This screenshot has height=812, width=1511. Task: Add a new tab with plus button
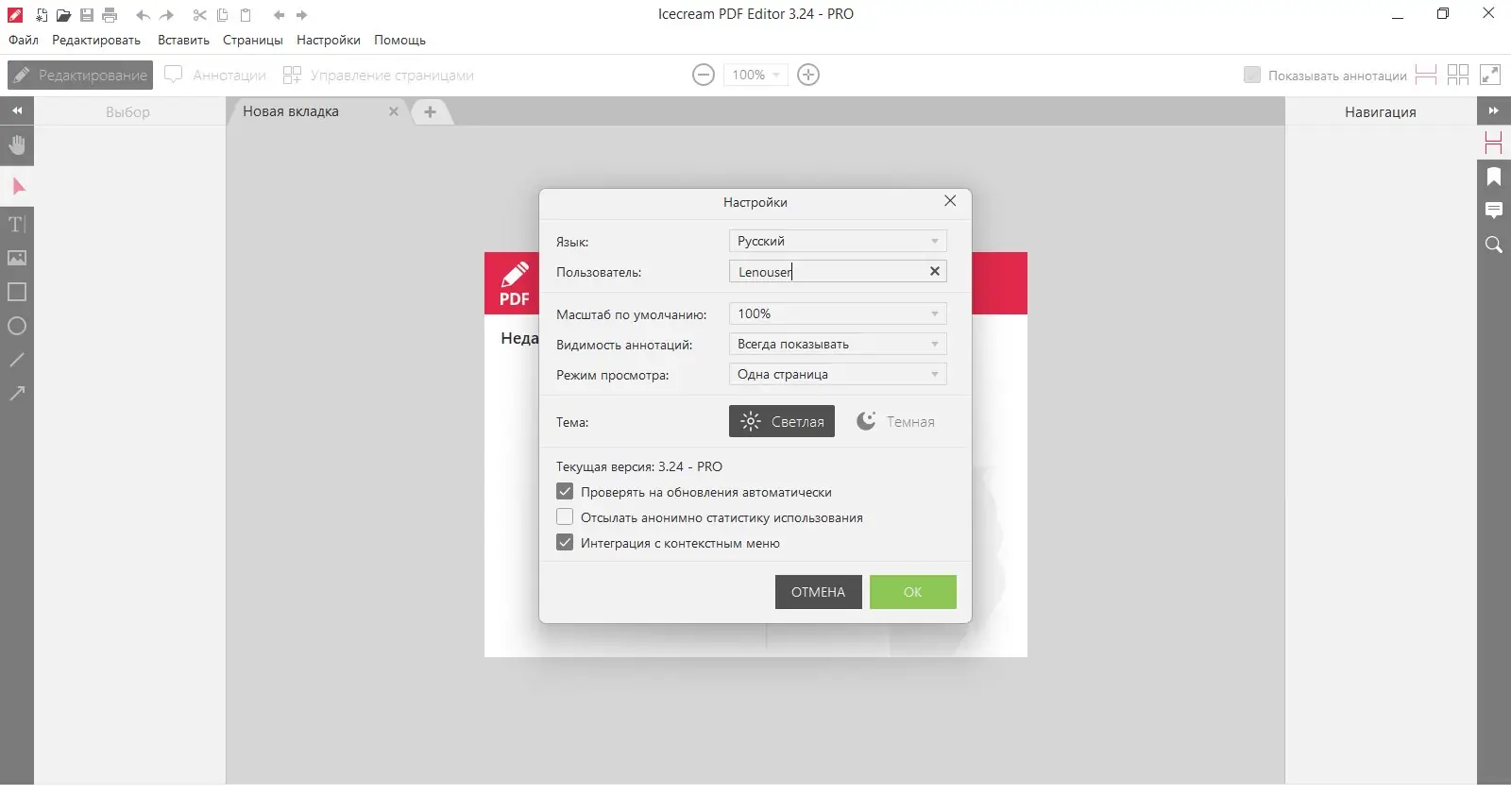coord(430,111)
